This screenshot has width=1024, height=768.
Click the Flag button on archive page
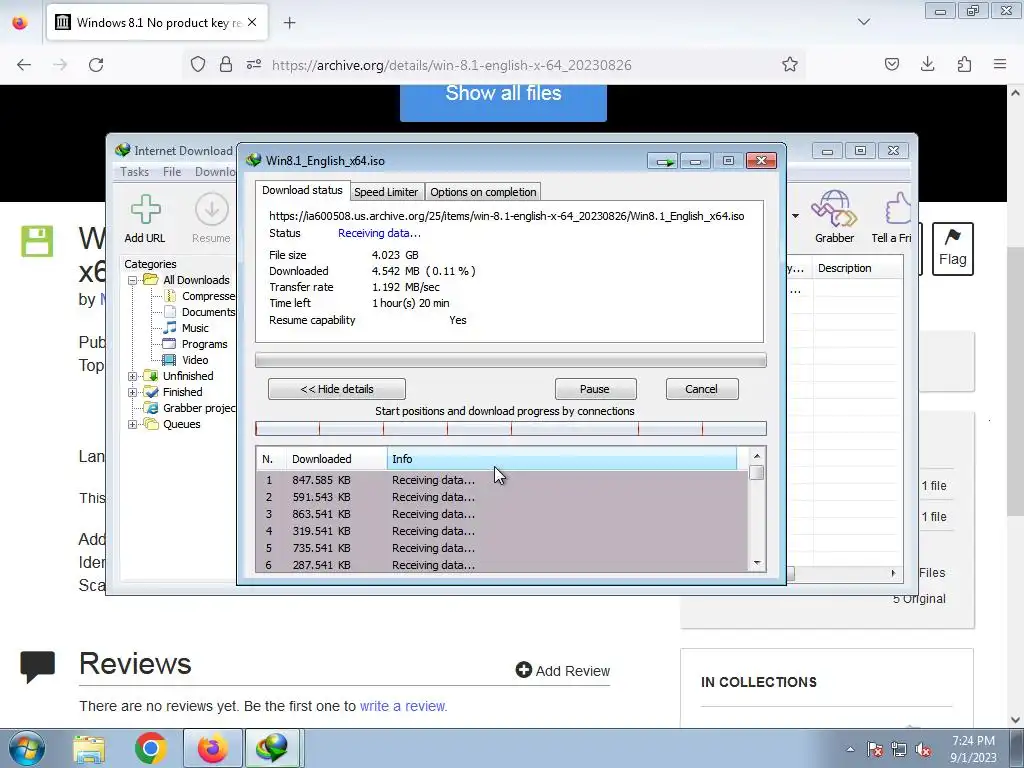pos(952,249)
